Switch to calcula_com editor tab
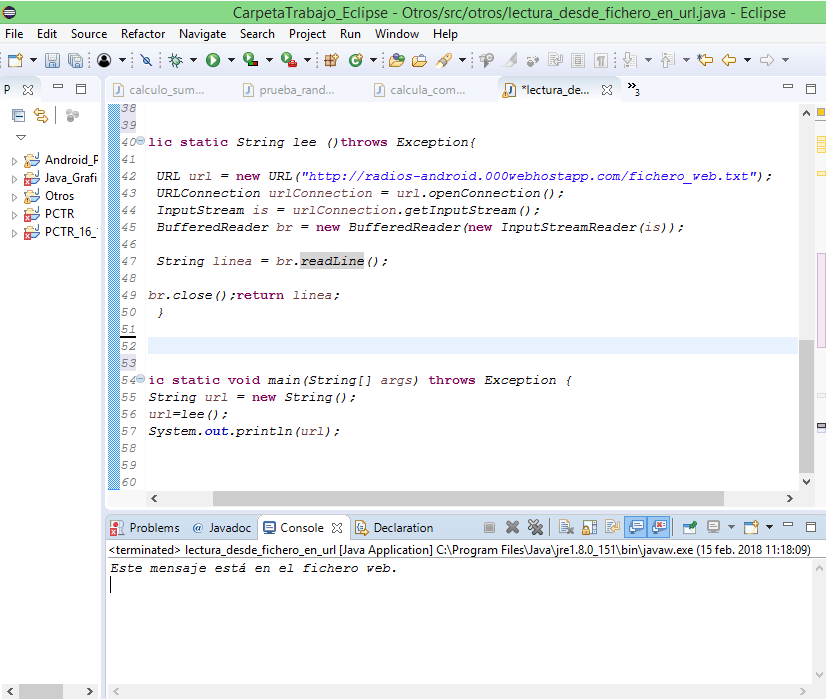Image resolution: width=826 pixels, height=699 pixels. (x=420, y=90)
